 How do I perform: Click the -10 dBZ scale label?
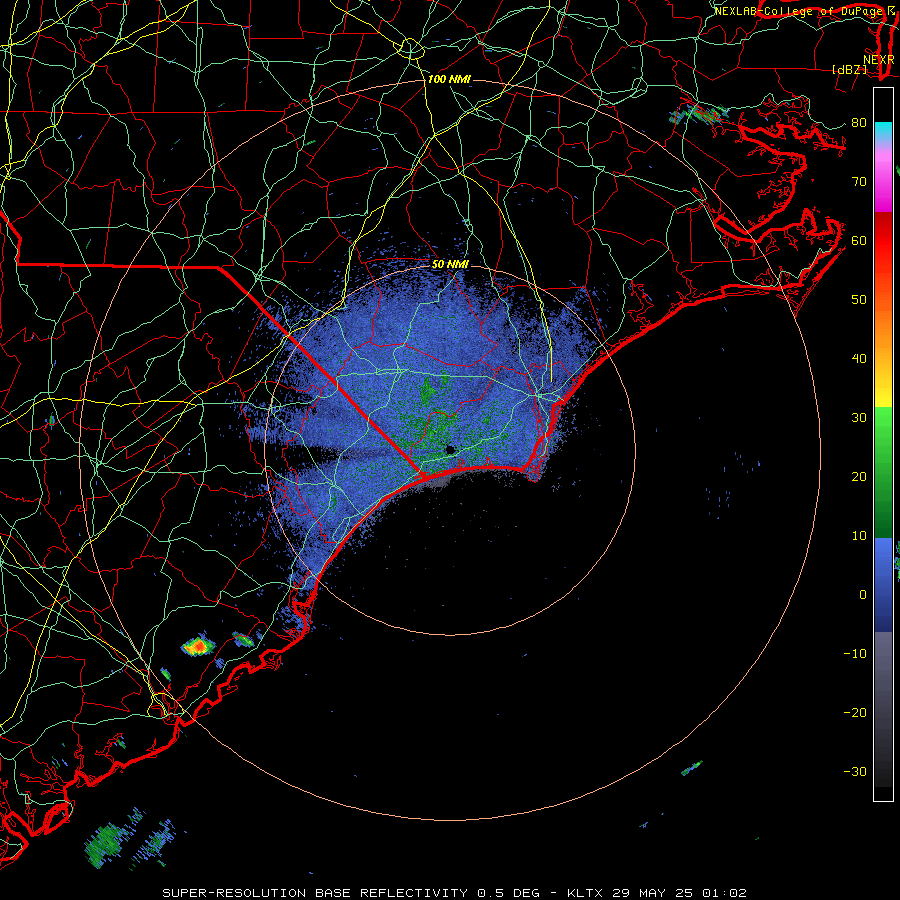(855, 654)
